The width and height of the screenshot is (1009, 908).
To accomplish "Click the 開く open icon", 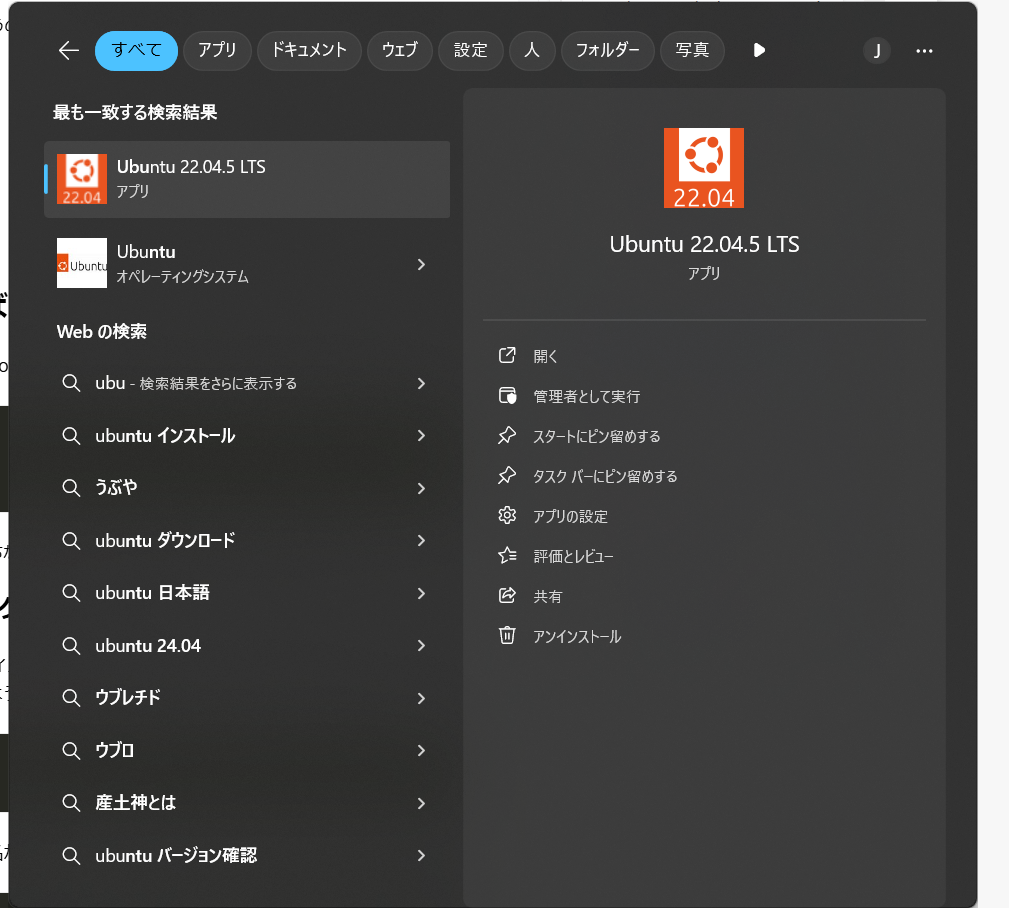I will pos(507,355).
